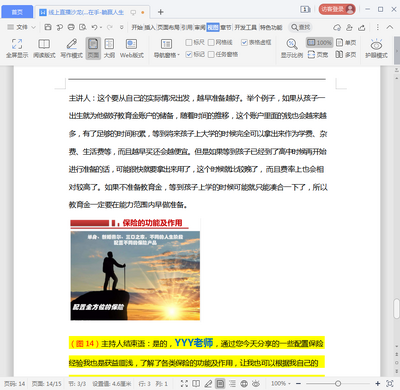Click full screen icon in status bar

point(184,383)
